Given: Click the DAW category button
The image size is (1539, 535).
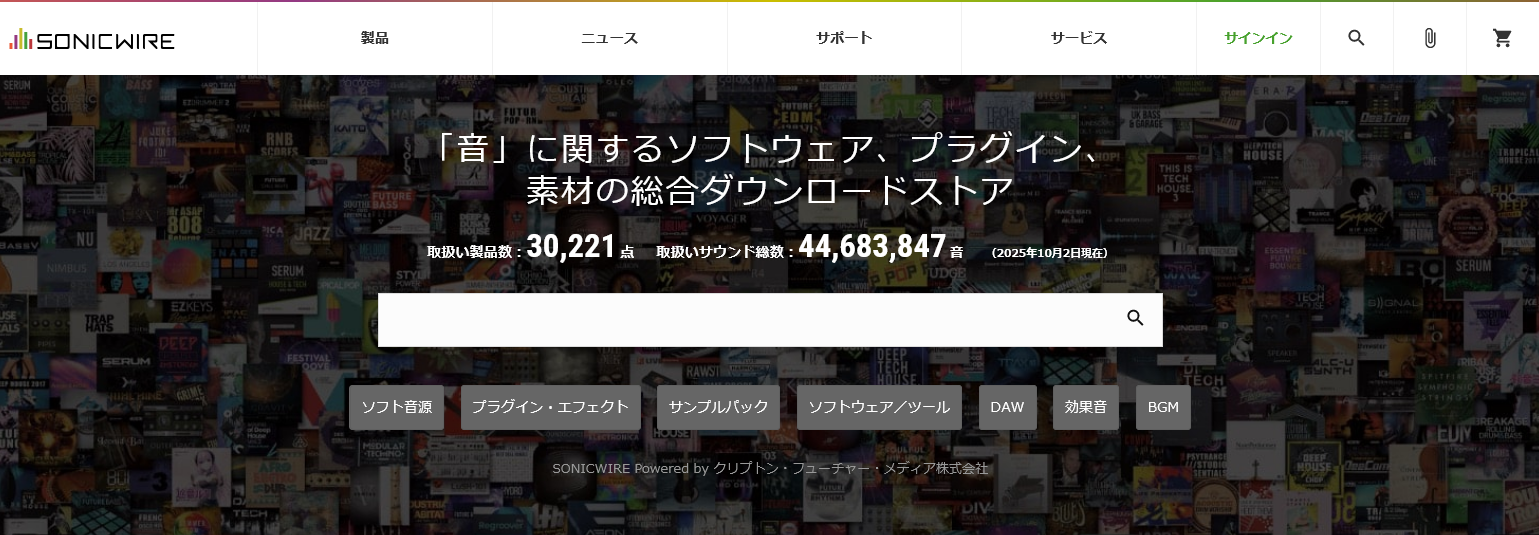Looking at the screenshot, I should (1007, 407).
